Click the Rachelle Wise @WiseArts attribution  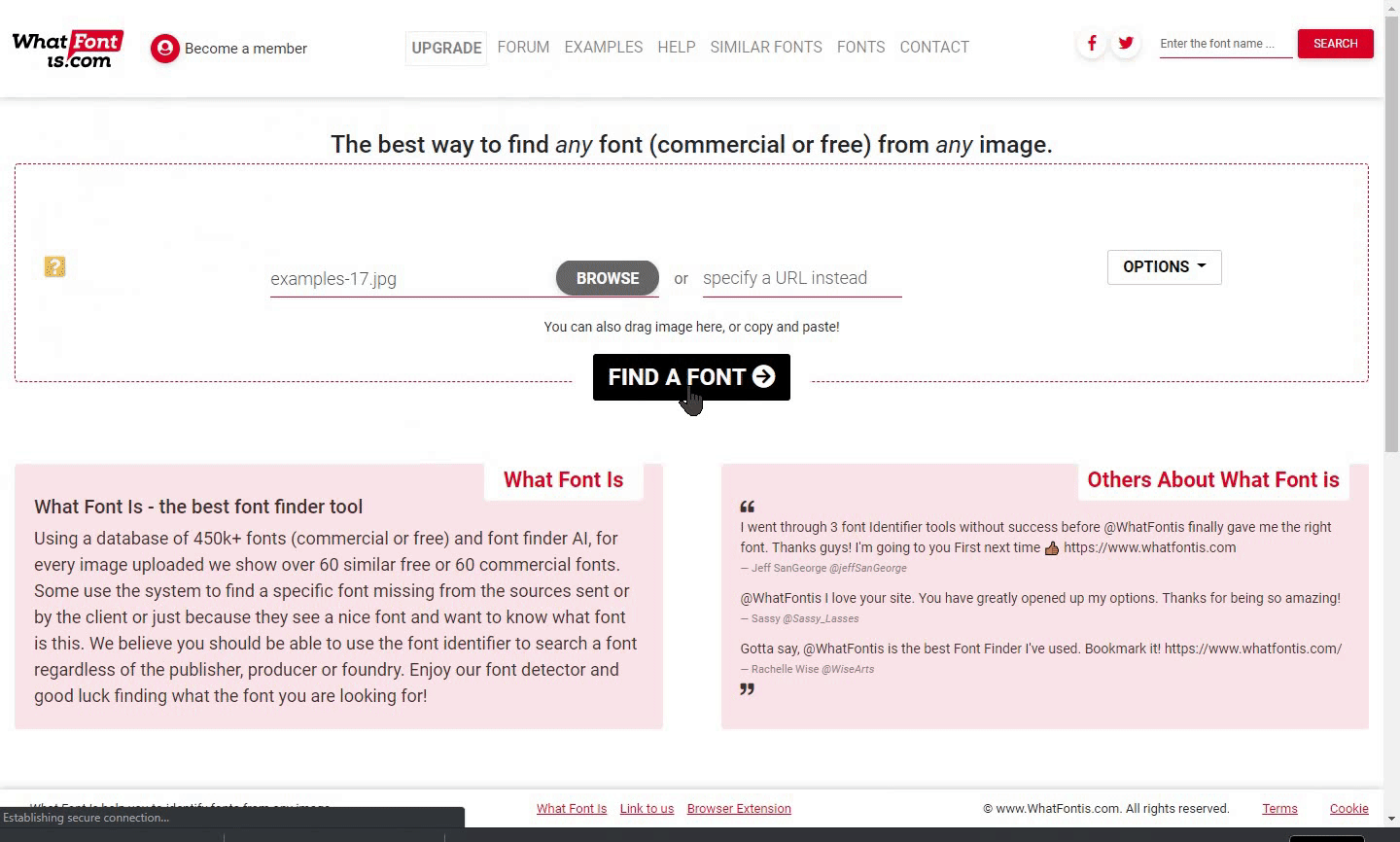pos(807,669)
